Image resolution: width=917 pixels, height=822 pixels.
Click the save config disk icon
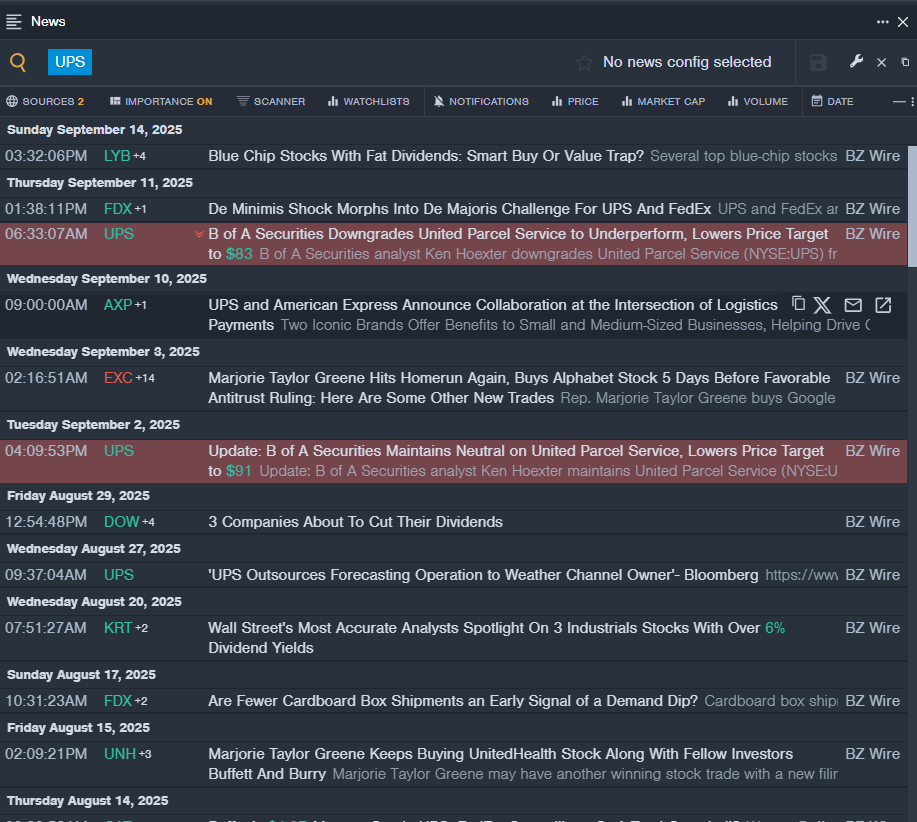818,62
